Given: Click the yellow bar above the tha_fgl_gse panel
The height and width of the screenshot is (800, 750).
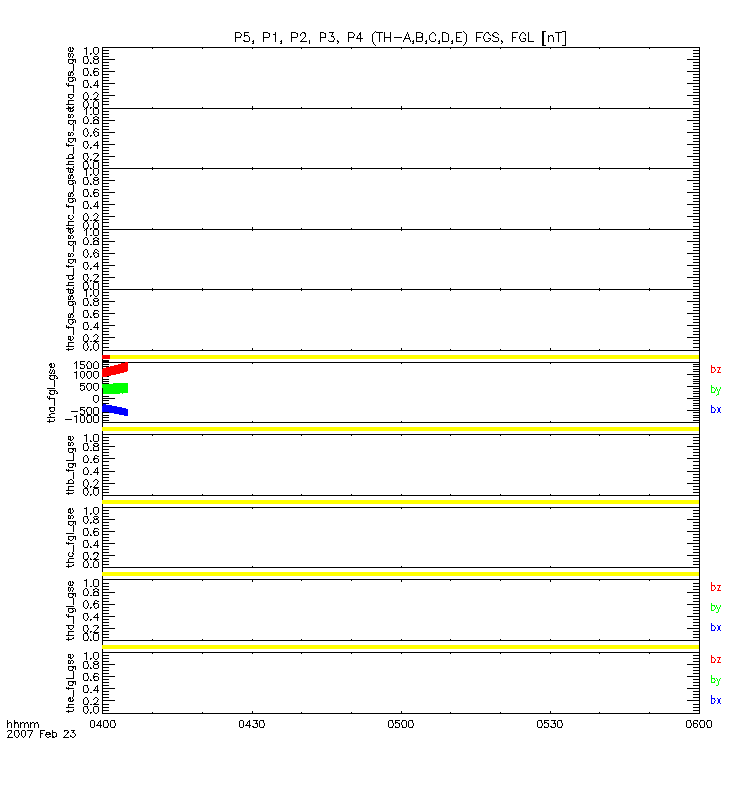Looking at the screenshot, I should click(x=401, y=357).
